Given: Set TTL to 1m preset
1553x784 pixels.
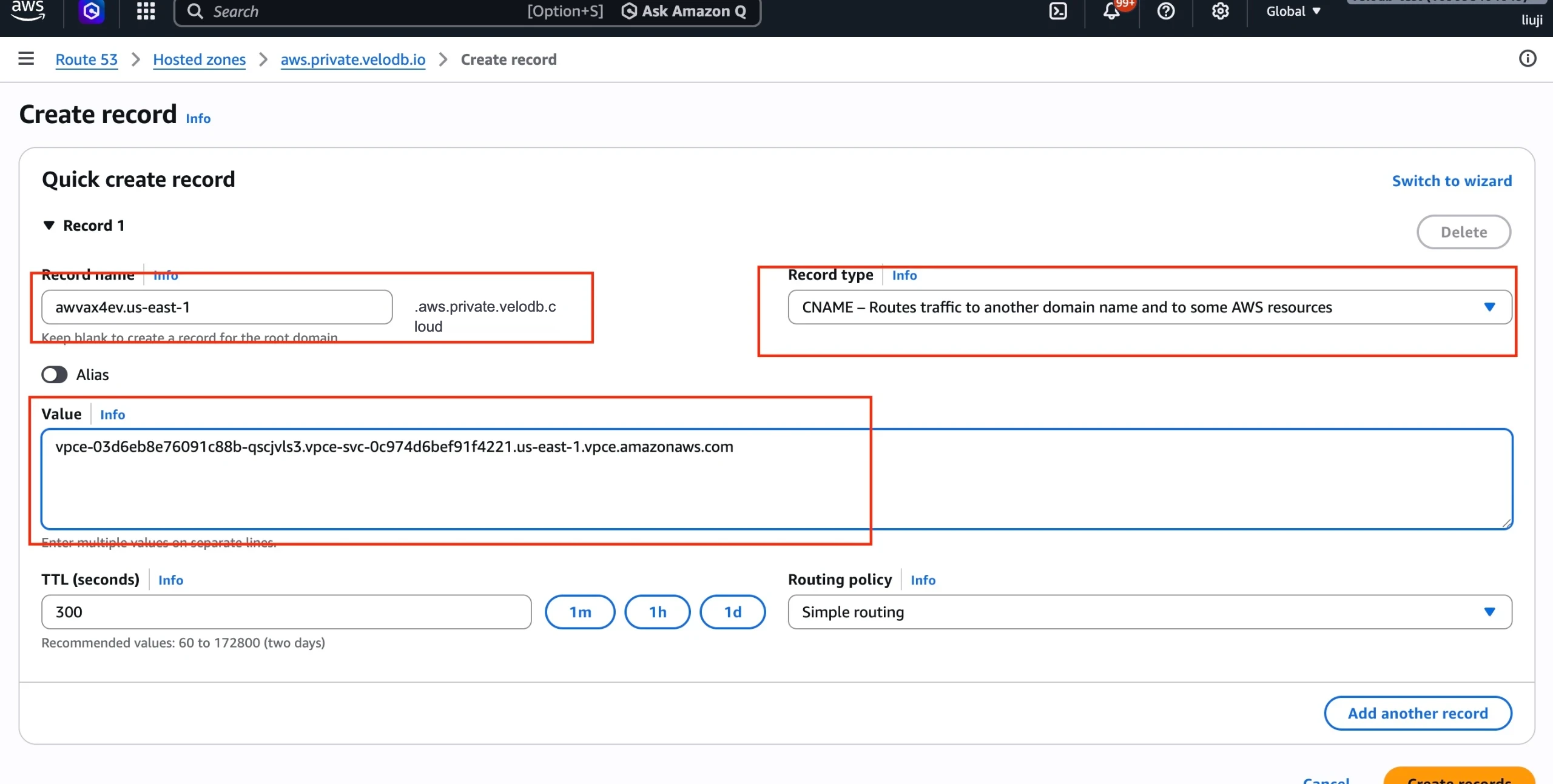Looking at the screenshot, I should click(x=580, y=612).
